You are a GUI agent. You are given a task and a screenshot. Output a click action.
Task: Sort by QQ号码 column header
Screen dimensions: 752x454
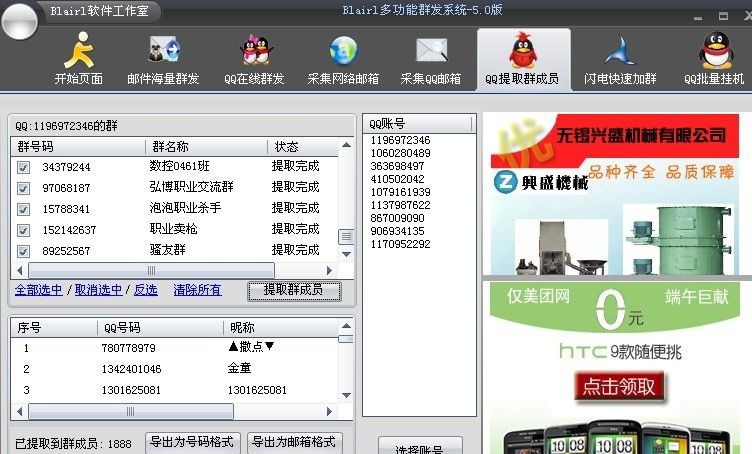160,327
